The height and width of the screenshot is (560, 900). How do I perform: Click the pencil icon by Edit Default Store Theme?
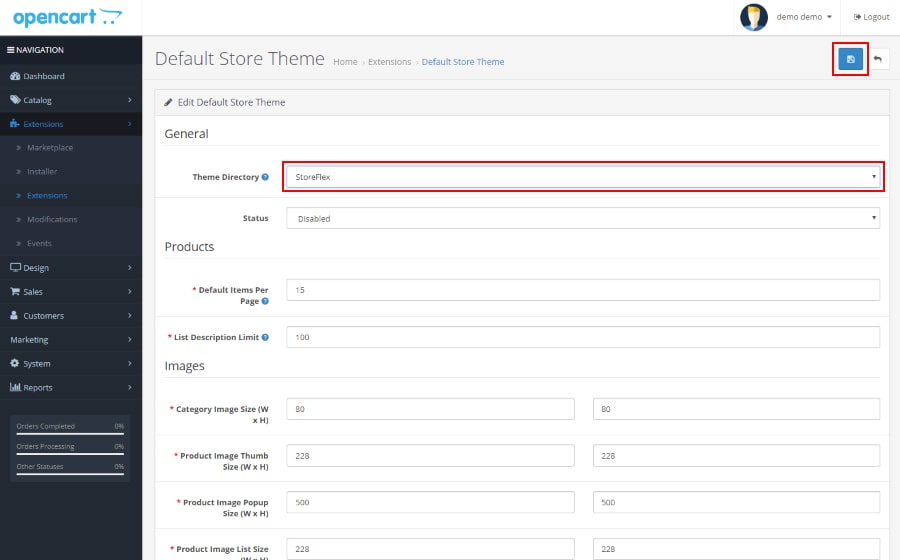click(168, 102)
